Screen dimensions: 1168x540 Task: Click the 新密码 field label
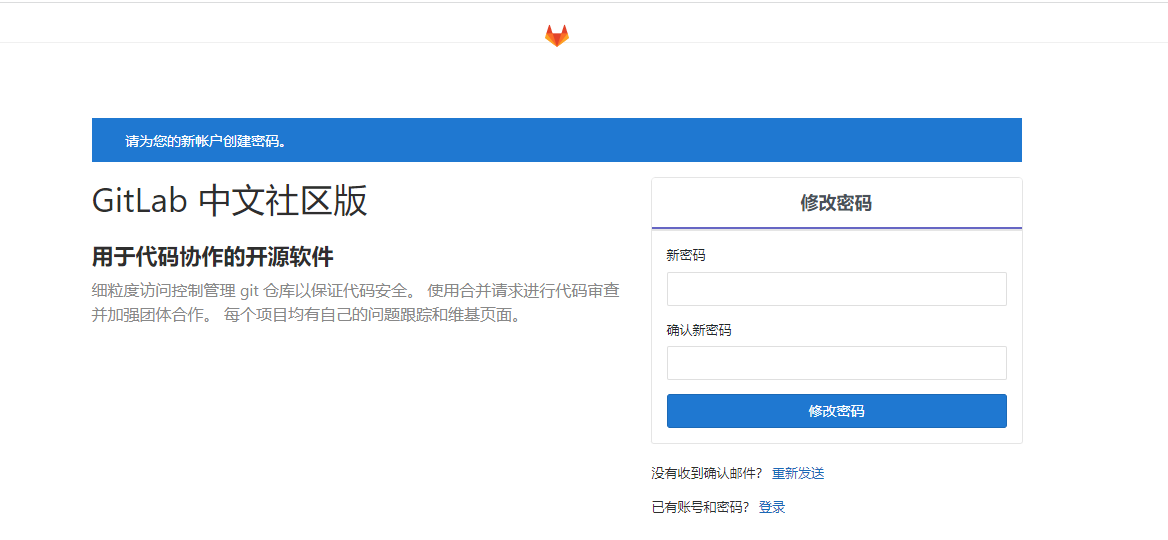pyautogui.click(x=686, y=255)
